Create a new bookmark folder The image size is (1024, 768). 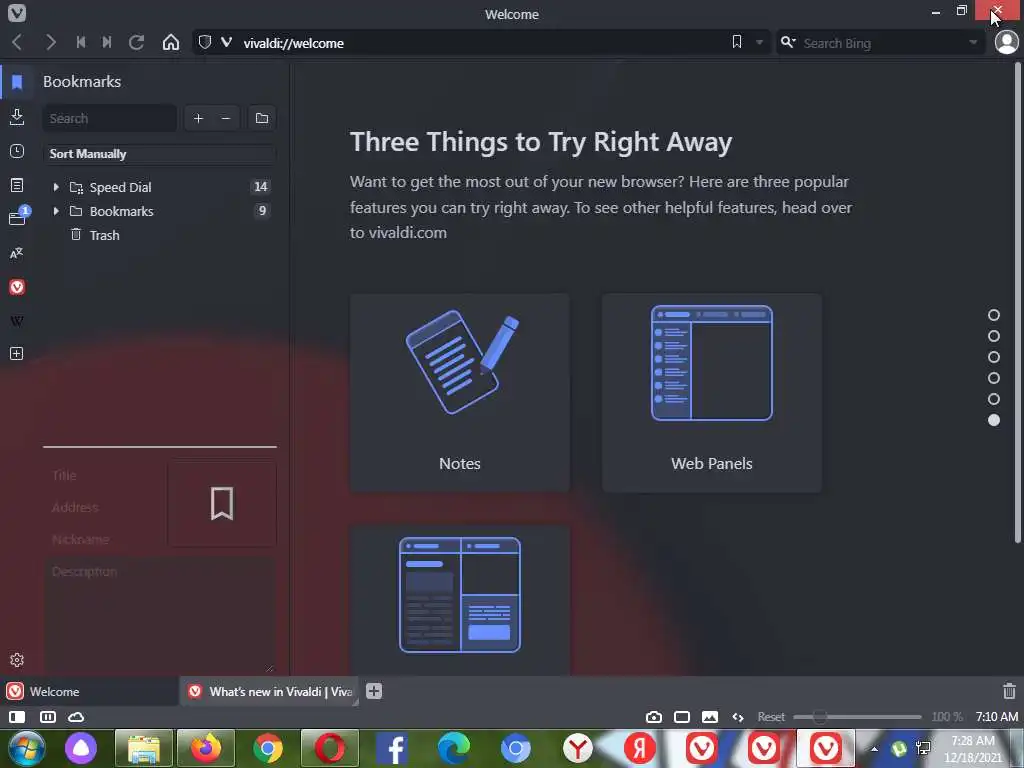click(x=262, y=118)
